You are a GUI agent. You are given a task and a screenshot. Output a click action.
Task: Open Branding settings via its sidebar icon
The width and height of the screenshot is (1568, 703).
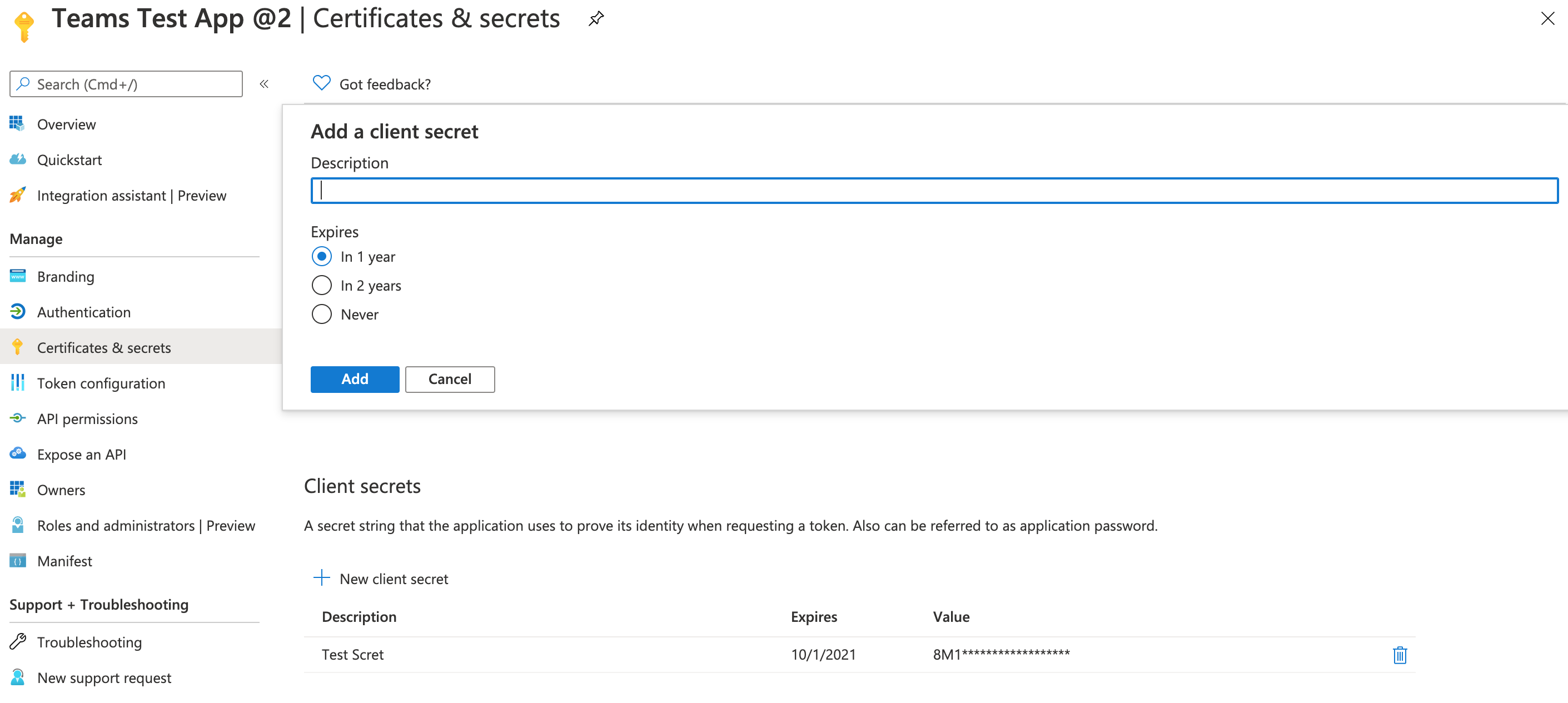click(x=18, y=276)
